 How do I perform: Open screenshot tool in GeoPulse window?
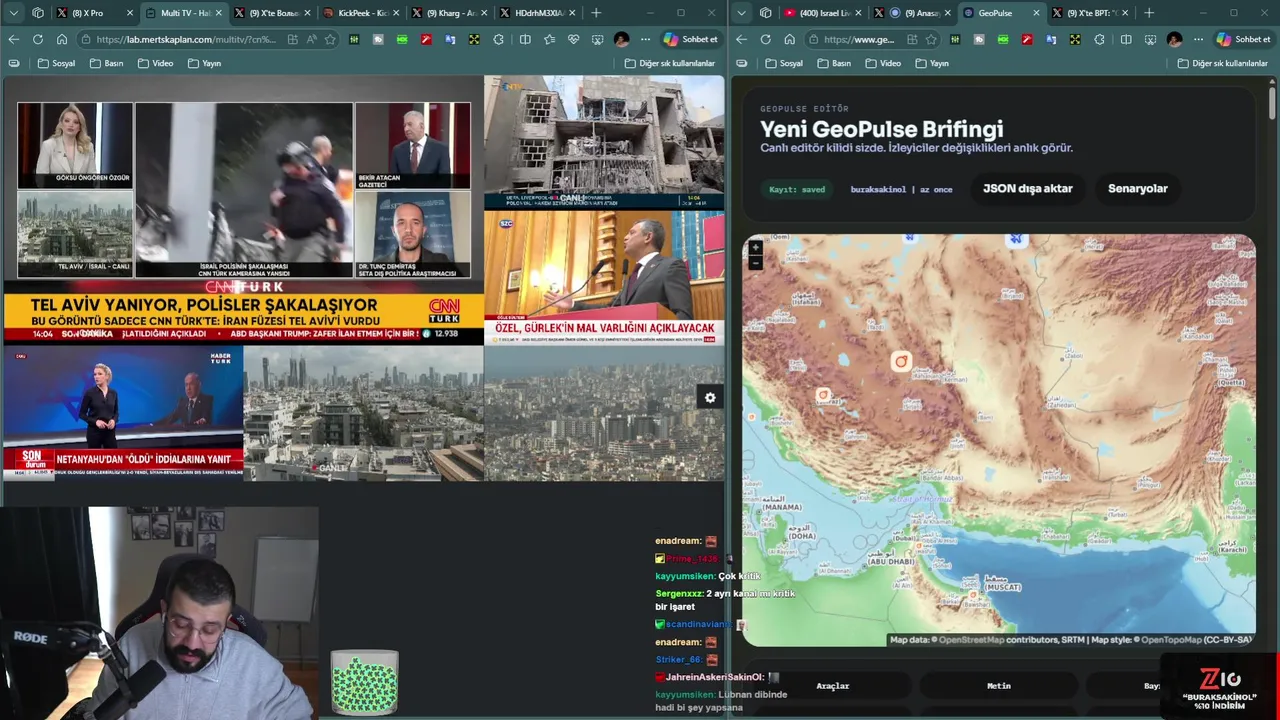(1150, 39)
